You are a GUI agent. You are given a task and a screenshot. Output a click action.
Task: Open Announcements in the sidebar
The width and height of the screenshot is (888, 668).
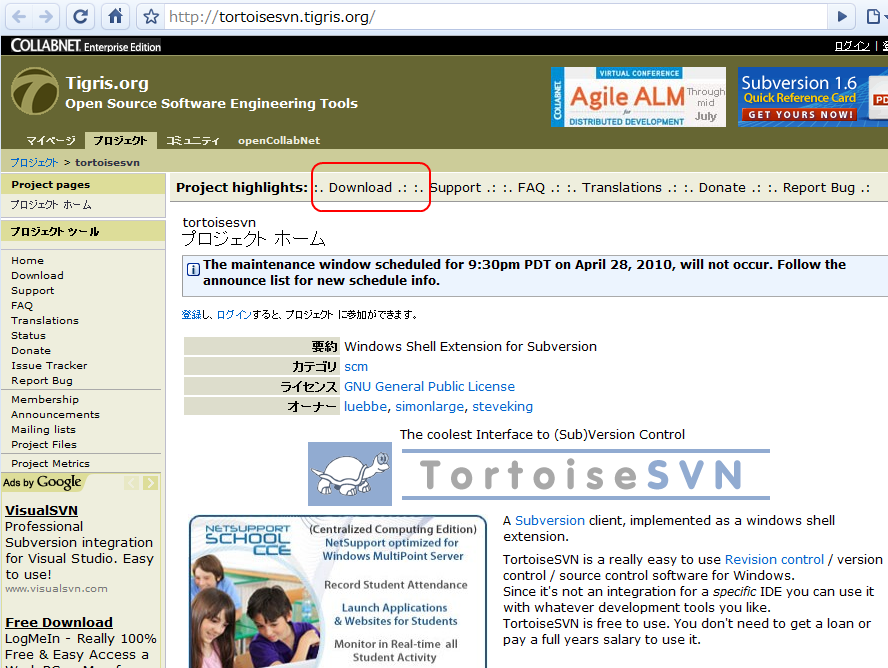point(56,414)
